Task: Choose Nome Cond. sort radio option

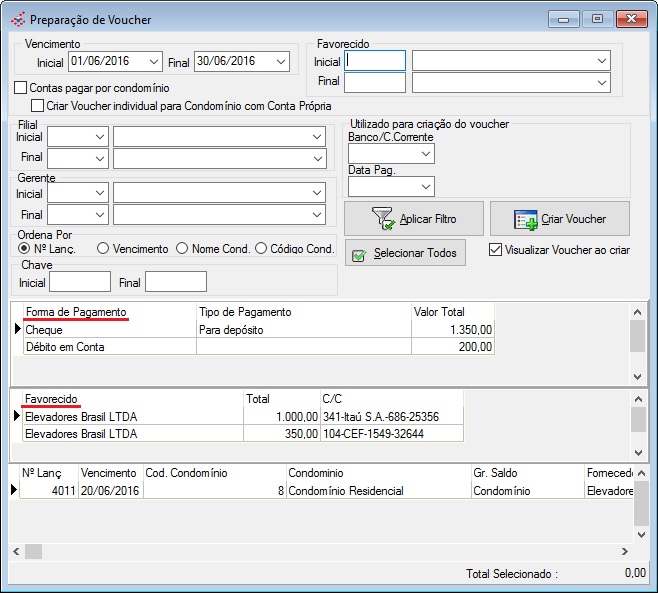Action: 182,248
